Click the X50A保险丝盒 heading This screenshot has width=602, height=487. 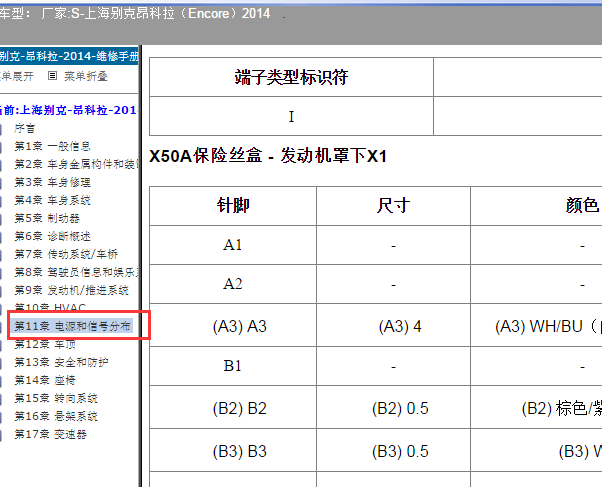pyautogui.click(x=268, y=156)
